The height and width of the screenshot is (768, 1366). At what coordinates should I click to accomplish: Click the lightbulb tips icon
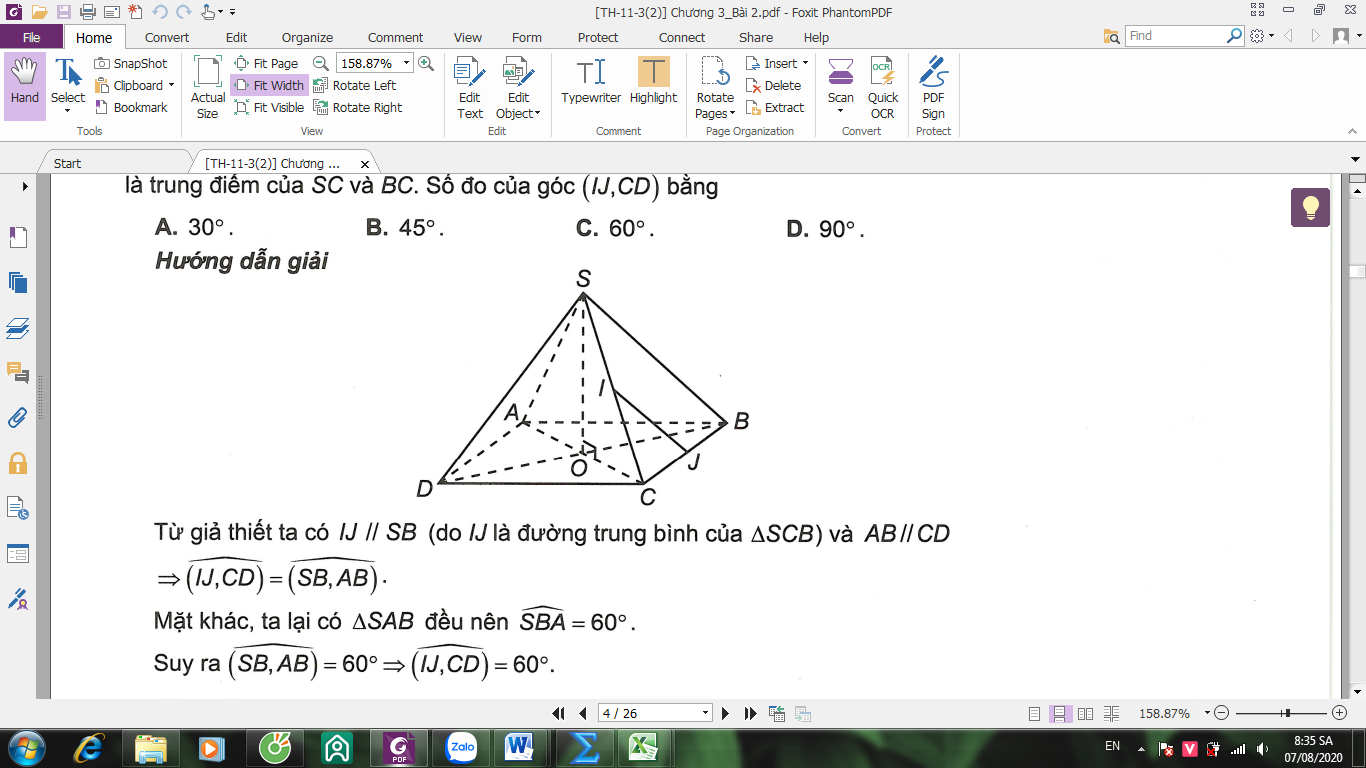[x=1310, y=207]
